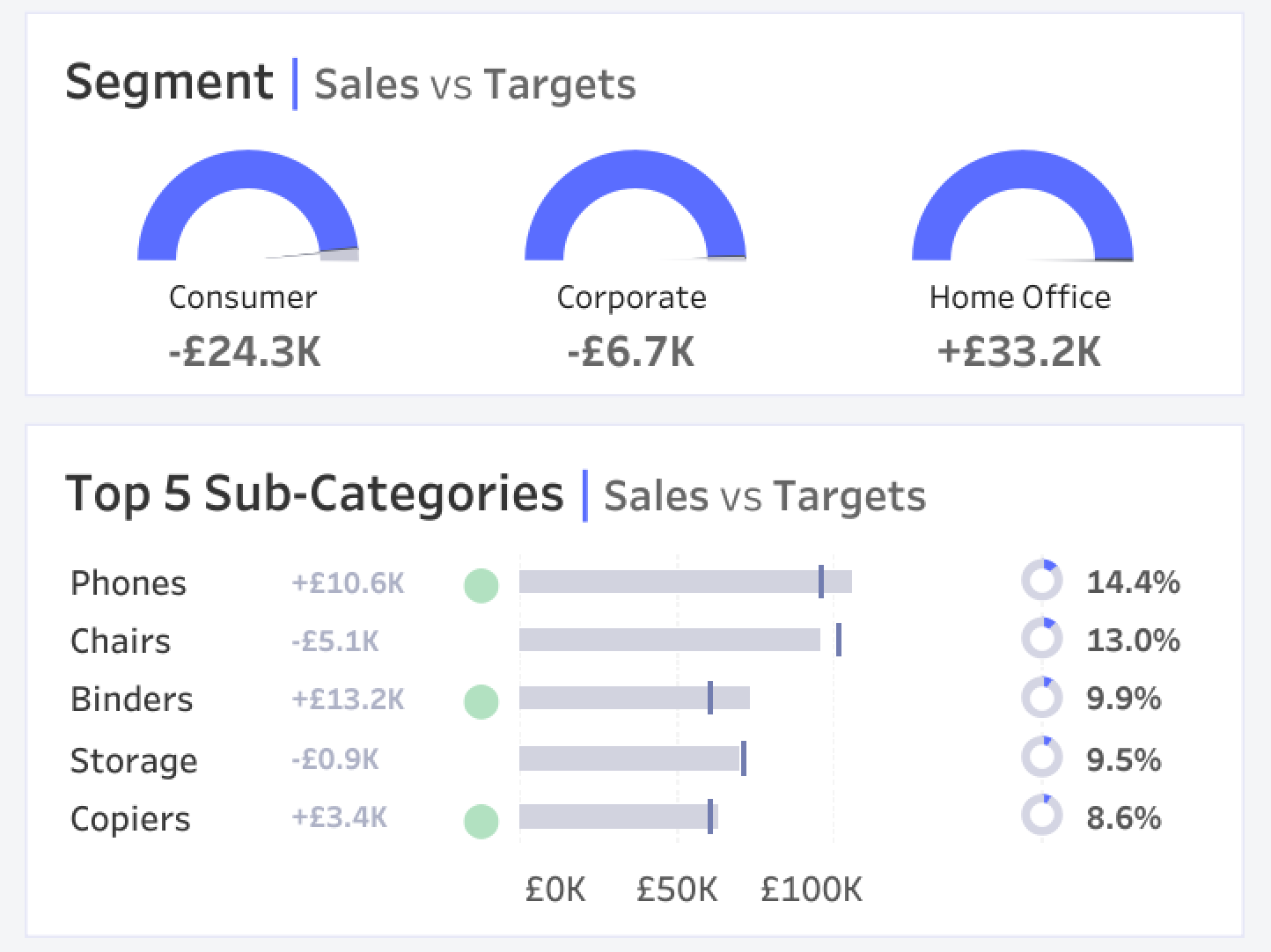
Task: Click the green dot beside Copiers
Action: (x=481, y=821)
